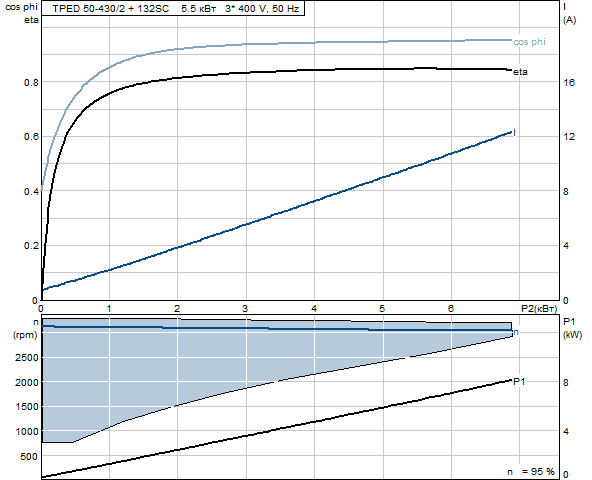Click the 1000 rpm tick label
Viewport: 592px width, 480px height.
pos(27,431)
